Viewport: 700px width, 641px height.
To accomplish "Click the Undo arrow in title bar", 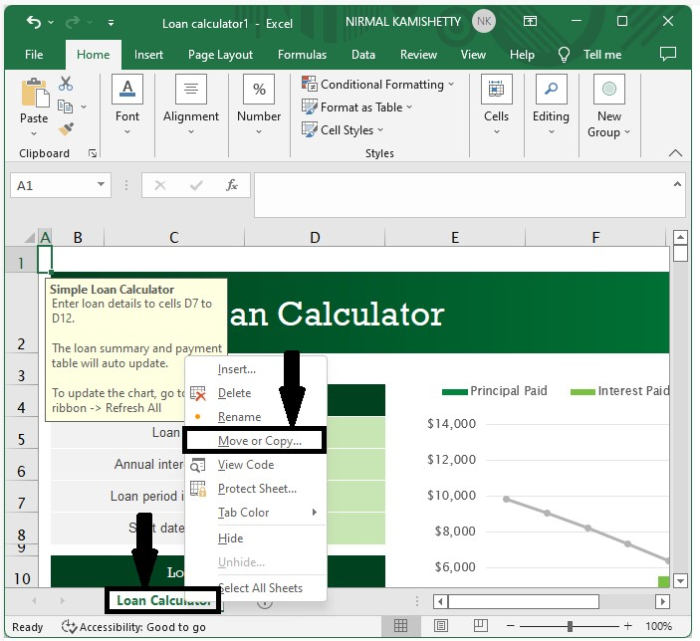I will pyautogui.click(x=34, y=21).
